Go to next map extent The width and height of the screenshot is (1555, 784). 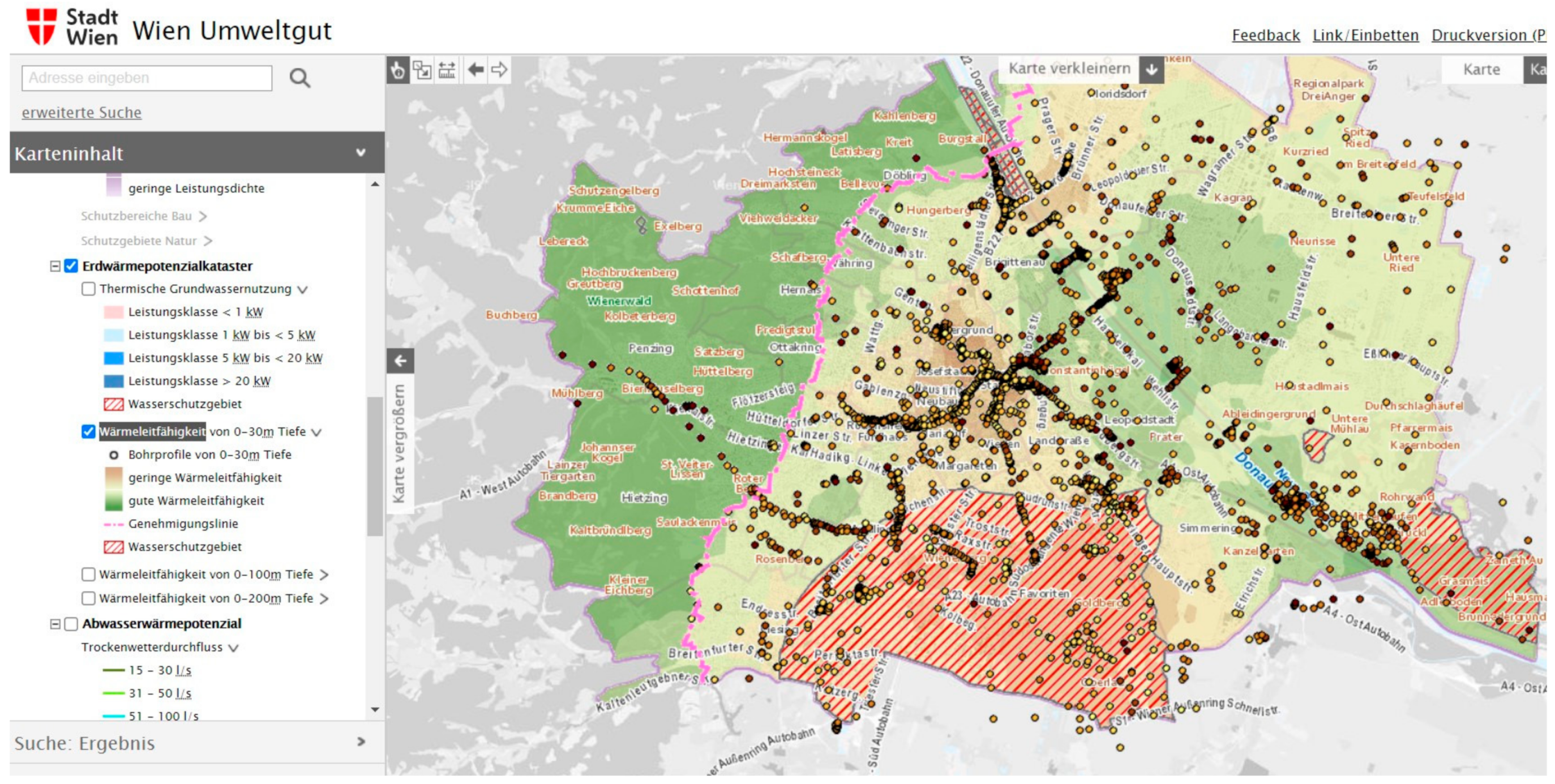point(499,70)
